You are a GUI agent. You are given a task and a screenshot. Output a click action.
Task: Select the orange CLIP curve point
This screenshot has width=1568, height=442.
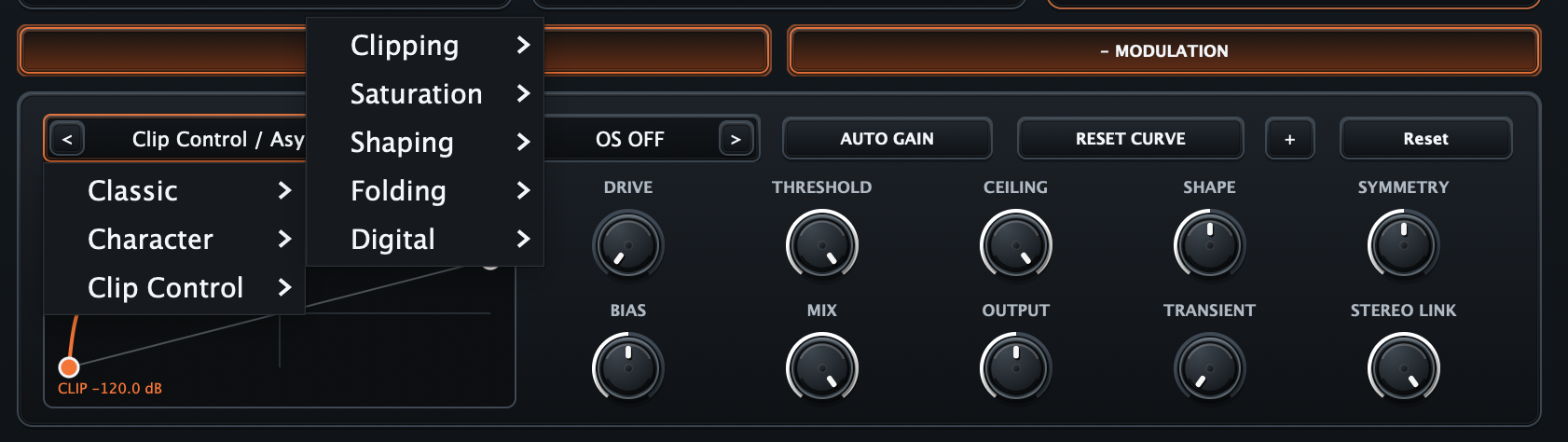pyautogui.click(x=69, y=366)
